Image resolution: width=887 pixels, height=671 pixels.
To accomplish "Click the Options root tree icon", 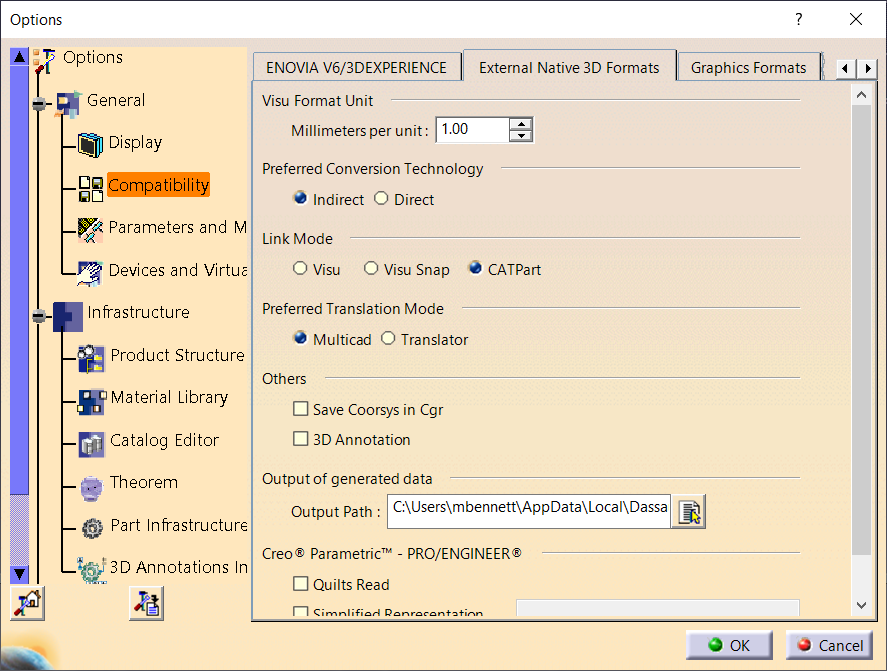I will [x=44, y=61].
